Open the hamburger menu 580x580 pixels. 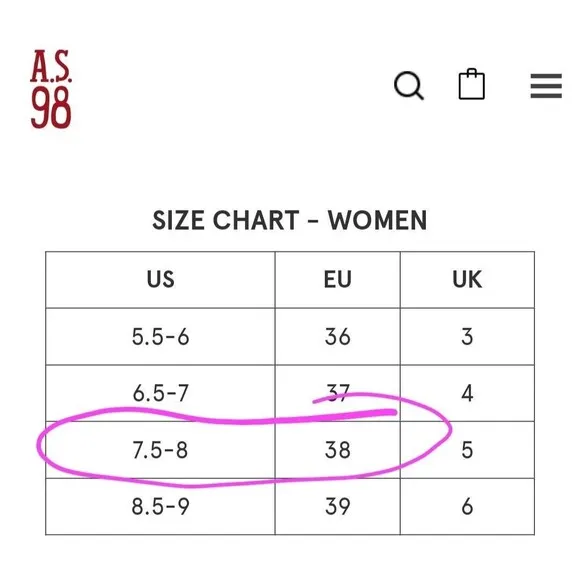point(546,86)
